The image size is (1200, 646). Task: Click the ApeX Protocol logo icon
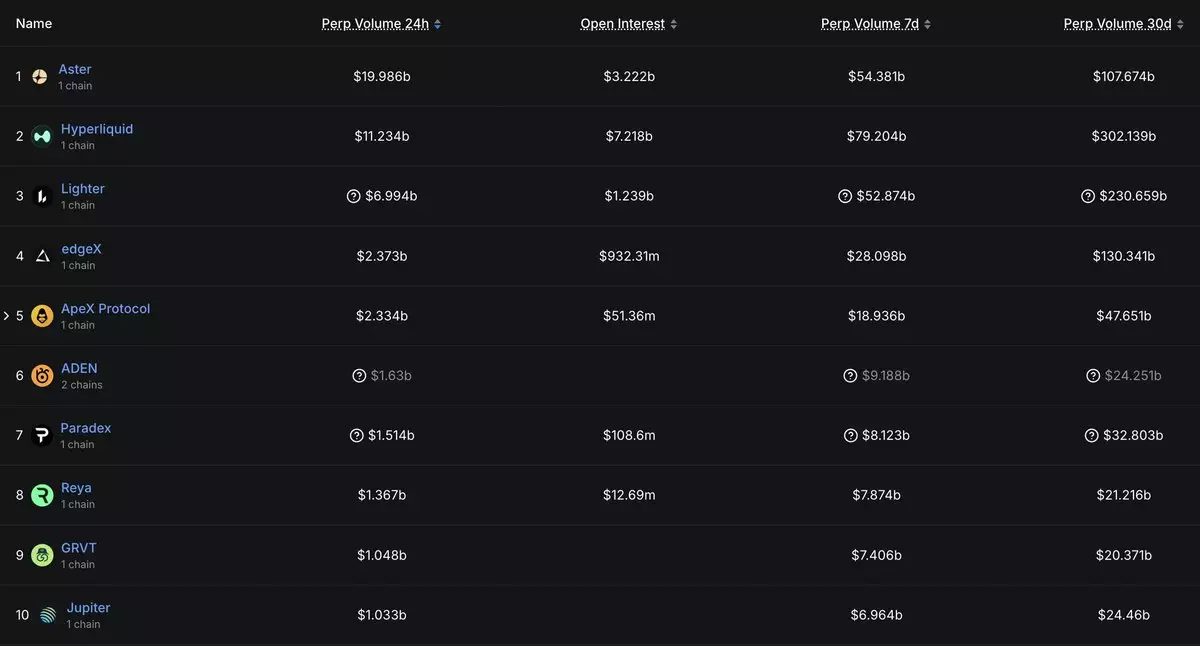point(42,316)
